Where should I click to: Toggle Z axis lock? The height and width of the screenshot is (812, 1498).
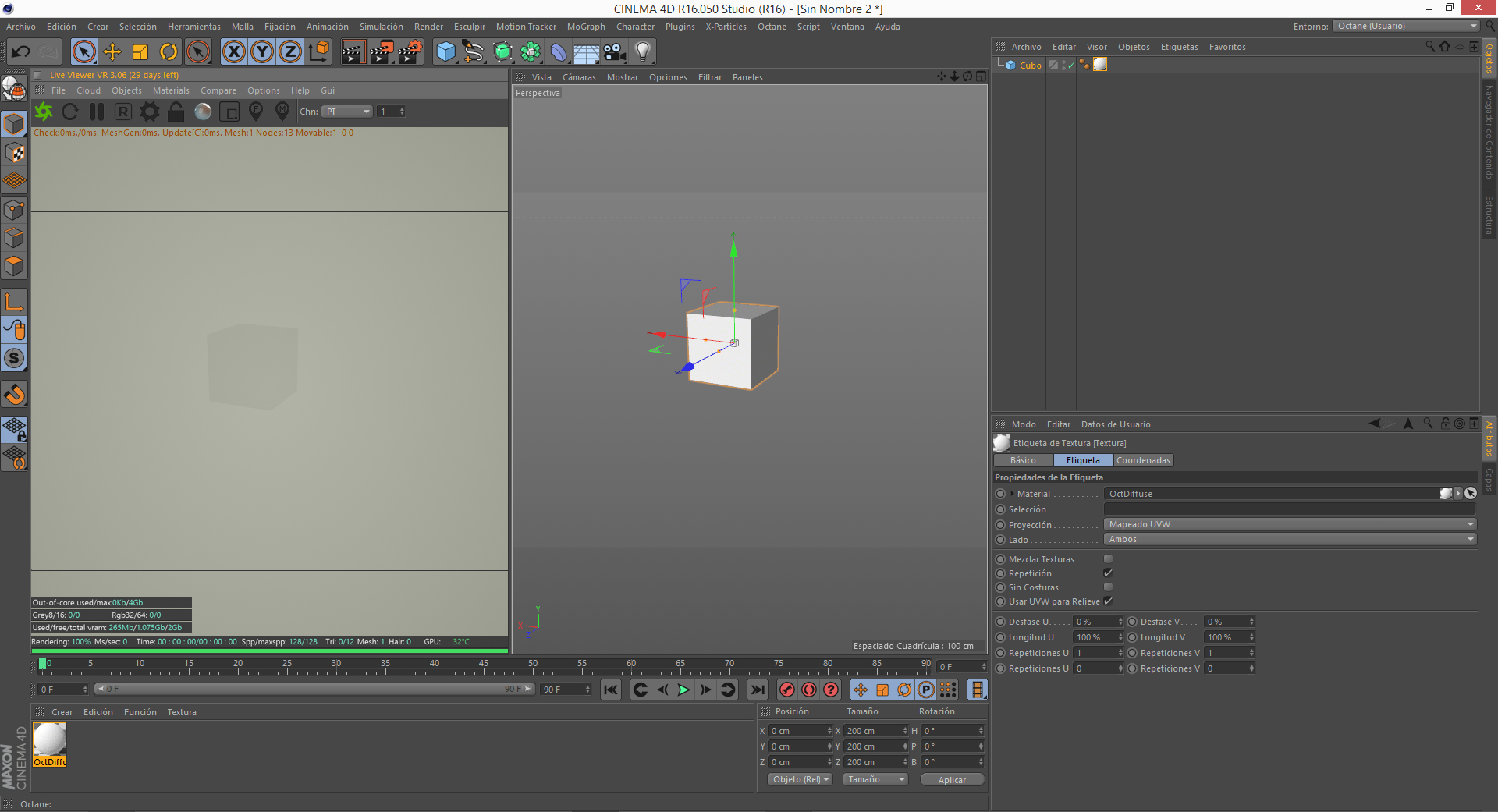pos(290,52)
